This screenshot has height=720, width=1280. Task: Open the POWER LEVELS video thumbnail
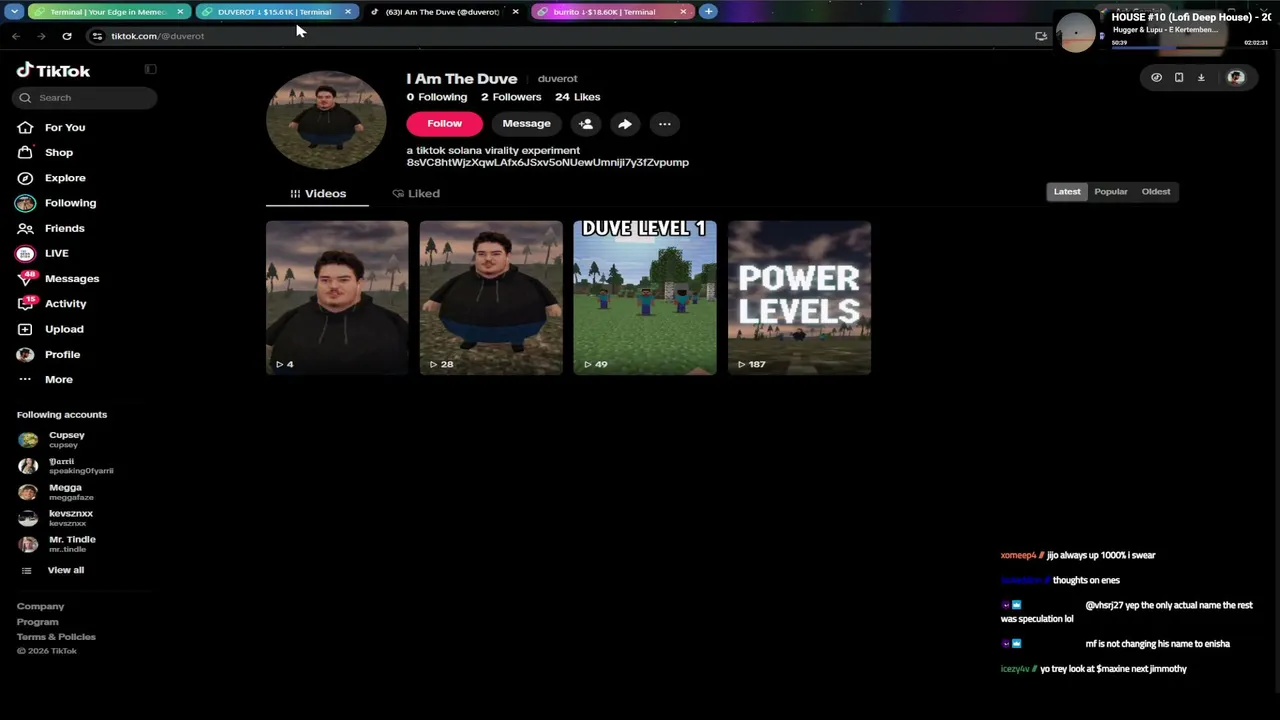click(x=799, y=298)
